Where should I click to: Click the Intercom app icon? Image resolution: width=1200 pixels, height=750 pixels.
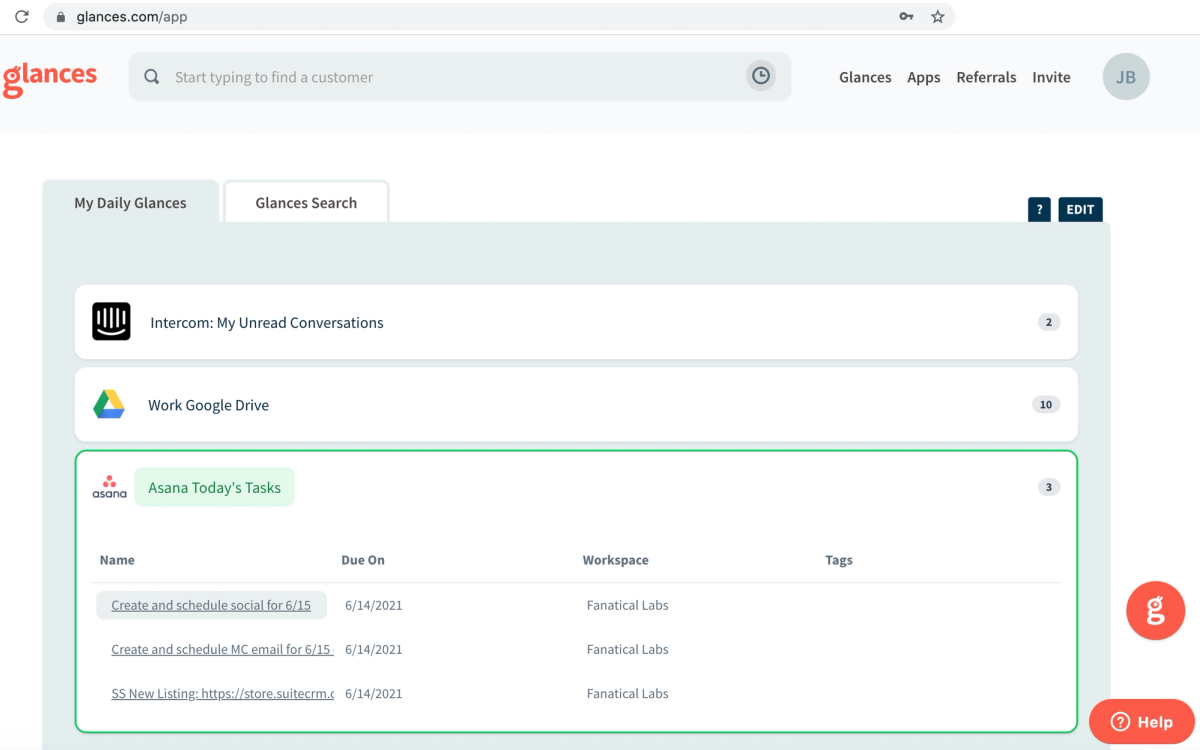point(111,322)
